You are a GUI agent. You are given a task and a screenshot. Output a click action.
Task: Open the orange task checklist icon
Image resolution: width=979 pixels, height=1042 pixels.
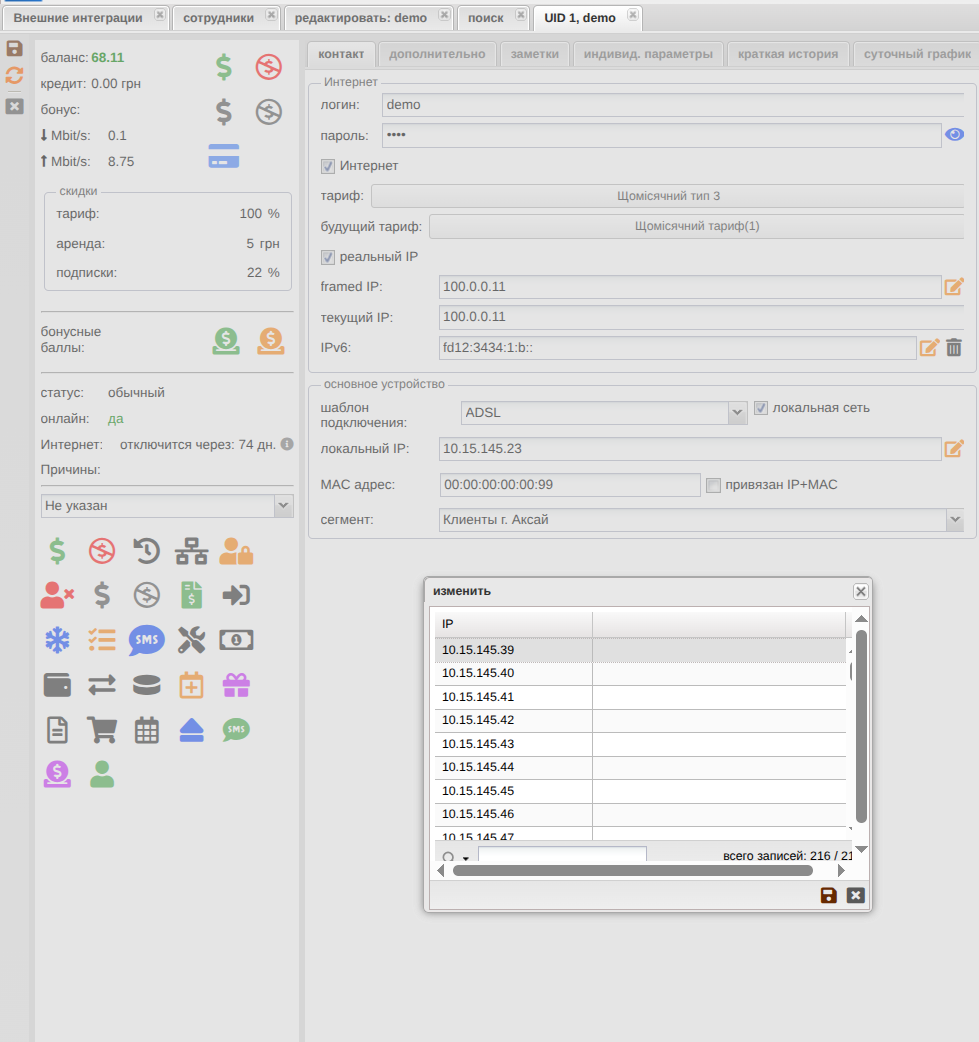pos(102,641)
